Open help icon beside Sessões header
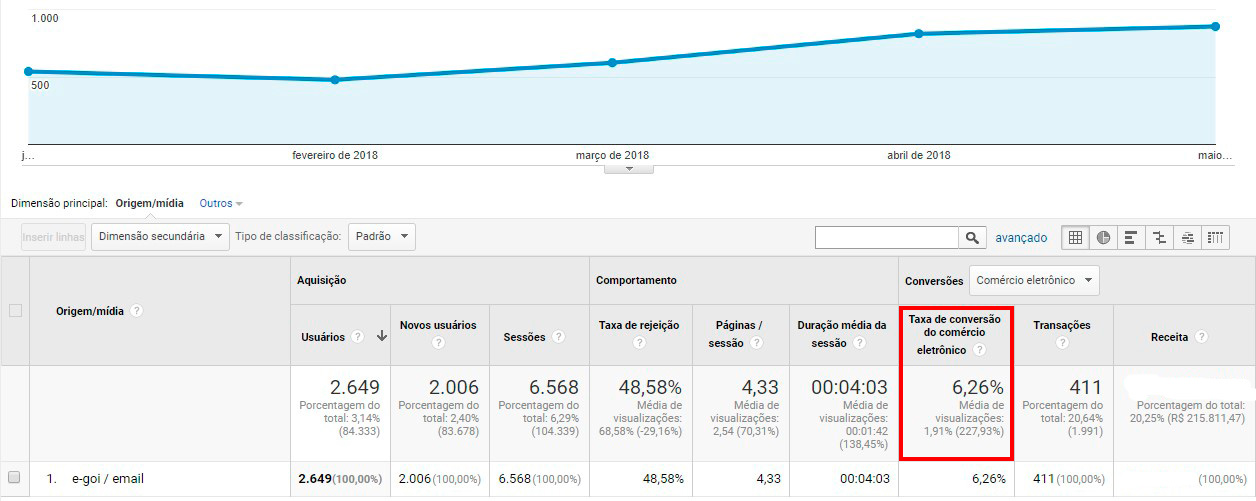 (558, 337)
